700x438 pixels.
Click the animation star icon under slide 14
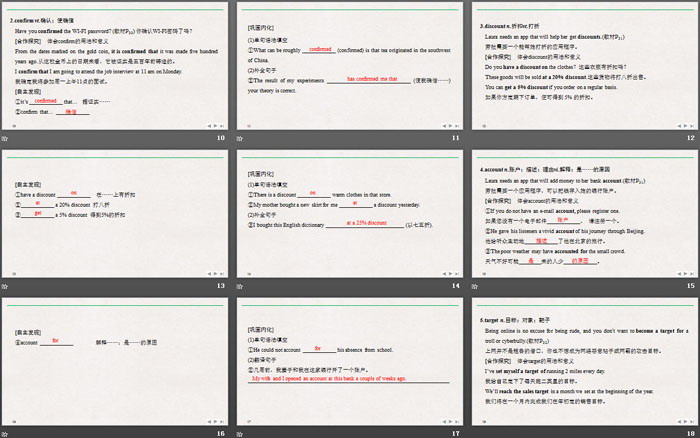pyautogui.click(x=243, y=285)
